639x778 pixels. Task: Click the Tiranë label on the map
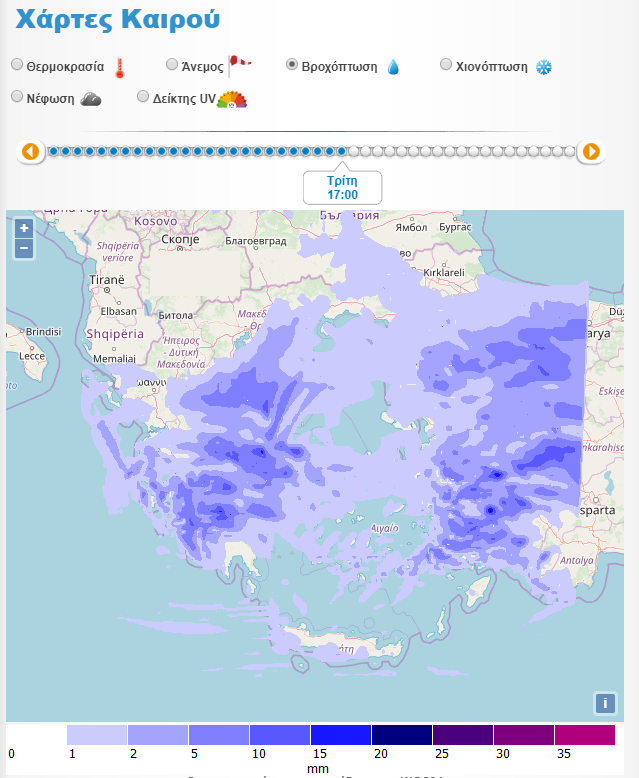pyautogui.click(x=107, y=280)
